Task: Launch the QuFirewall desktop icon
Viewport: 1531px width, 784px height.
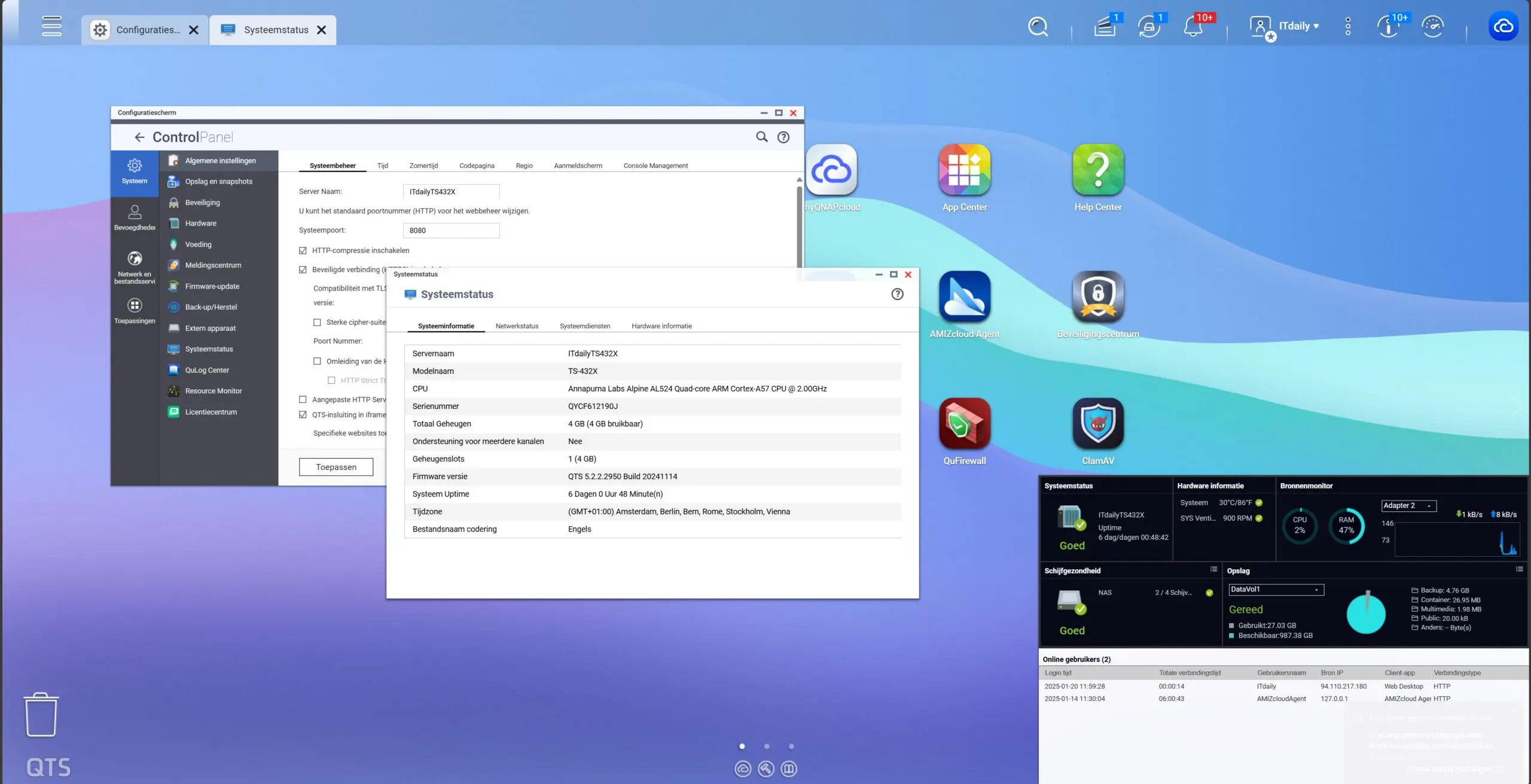Action: click(965, 424)
